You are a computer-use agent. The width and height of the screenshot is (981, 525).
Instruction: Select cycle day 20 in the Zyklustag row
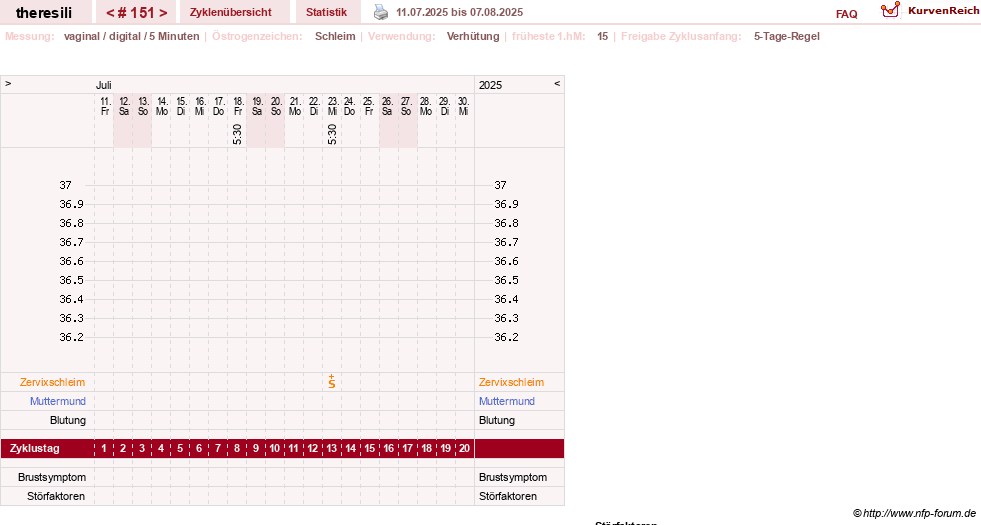(464, 449)
